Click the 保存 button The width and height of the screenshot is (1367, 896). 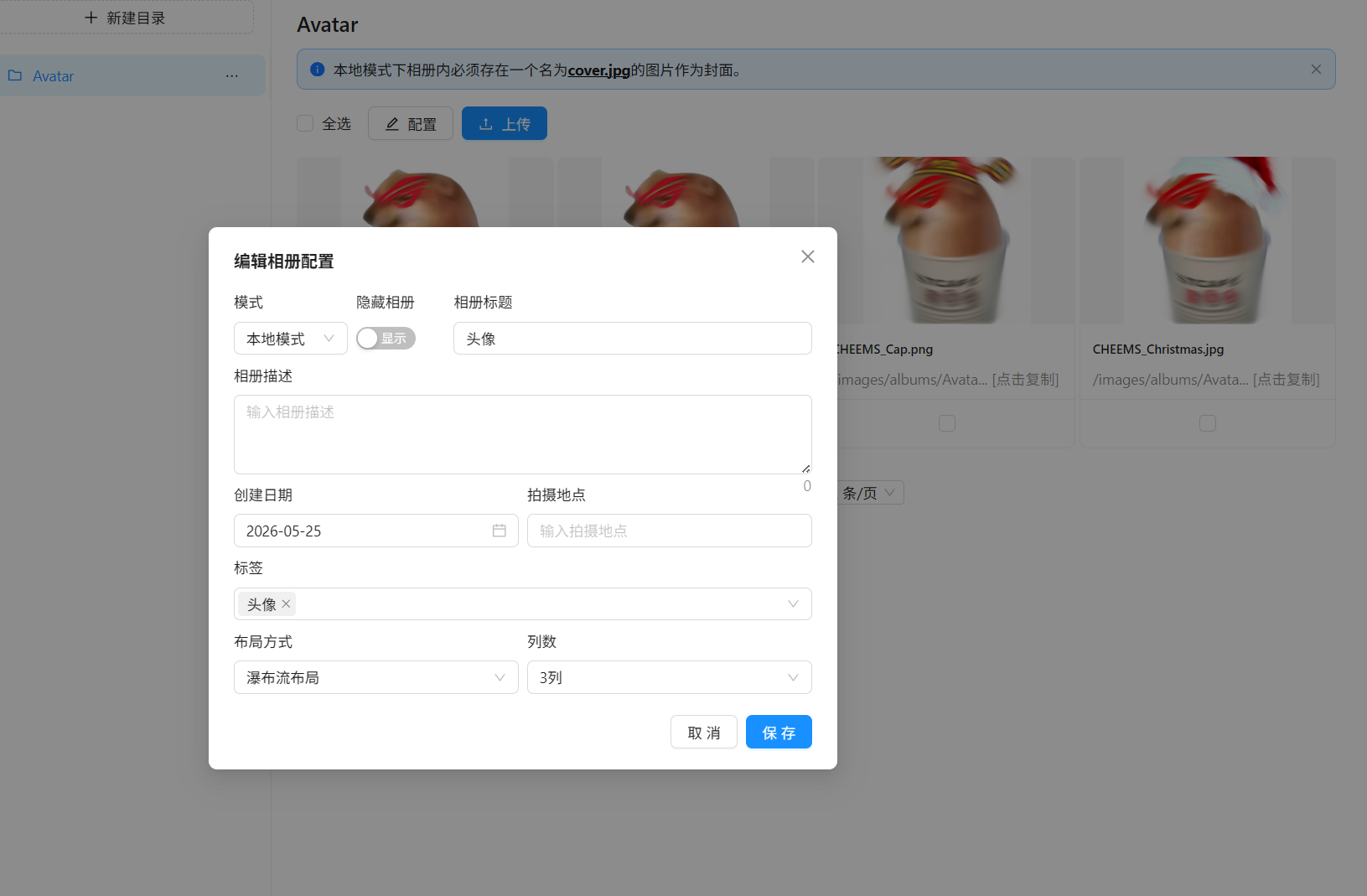(779, 732)
